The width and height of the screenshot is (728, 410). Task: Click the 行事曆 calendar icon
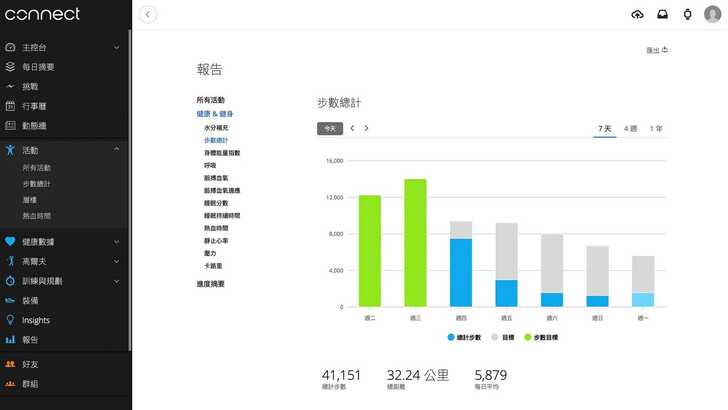click(x=10, y=105)
